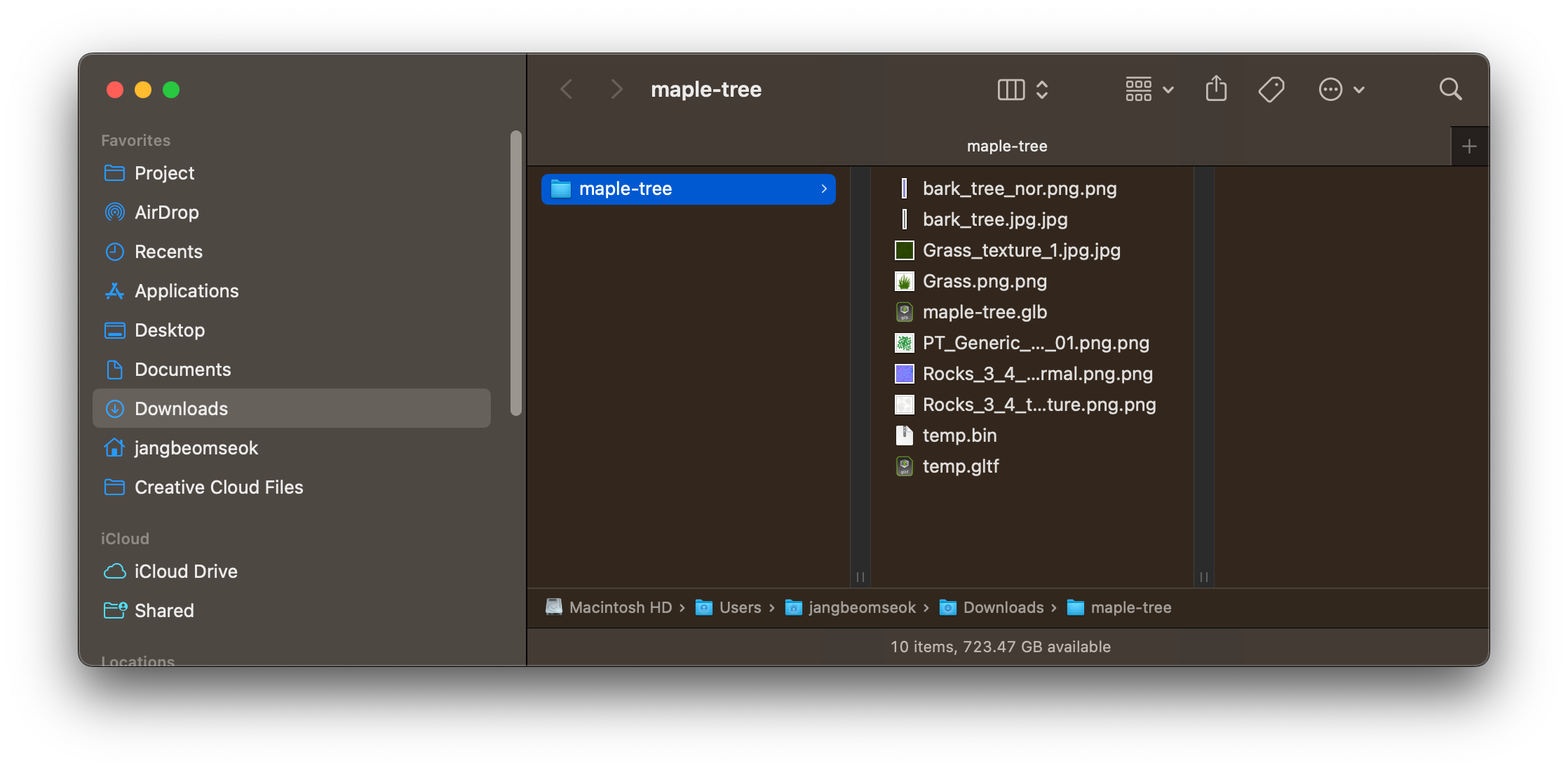Add a new tab with plus button

[1469, 147]
